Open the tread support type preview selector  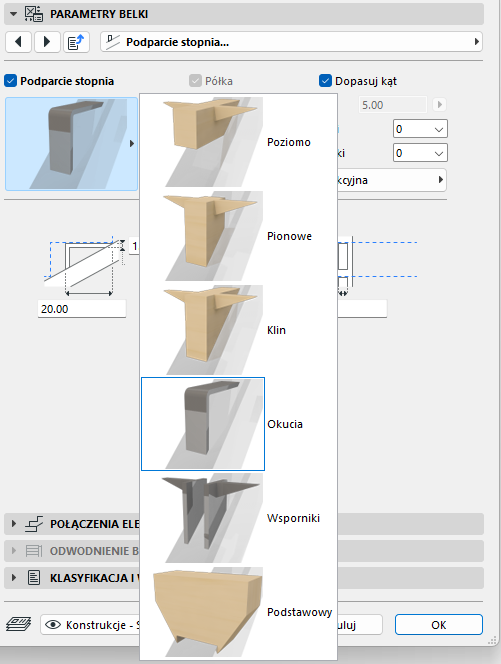click(x=72, y=144)
